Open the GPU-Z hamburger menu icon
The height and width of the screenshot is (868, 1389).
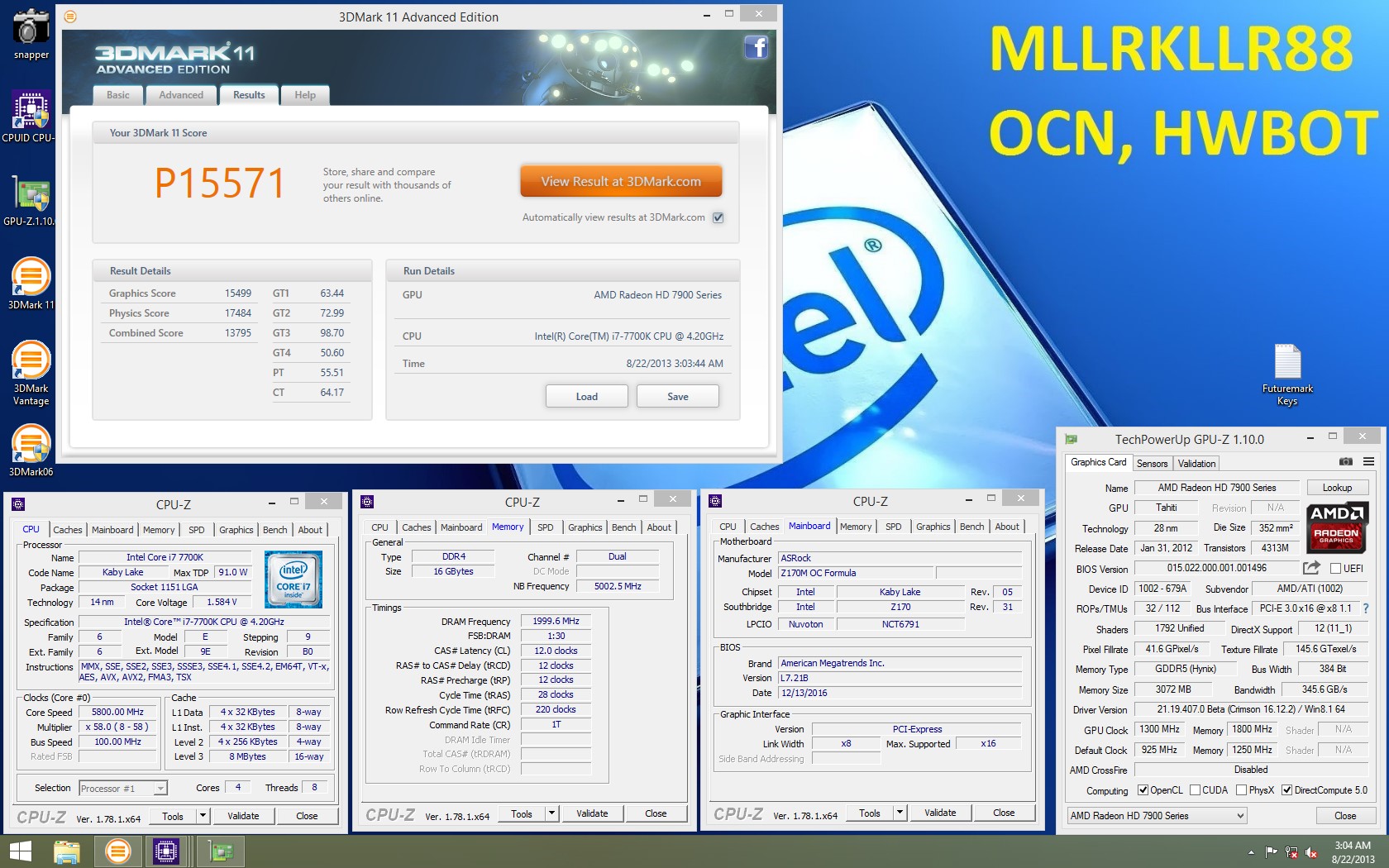1368,461
